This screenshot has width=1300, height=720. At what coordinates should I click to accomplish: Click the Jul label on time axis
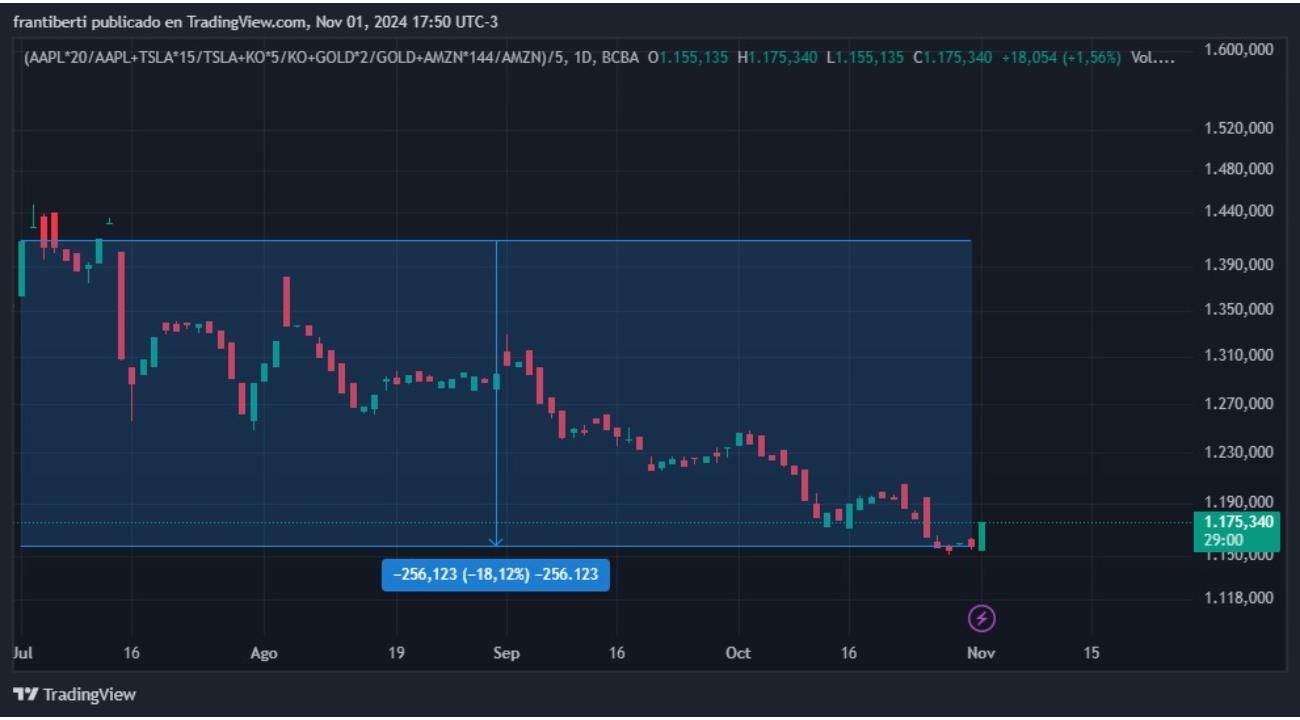[x=22, y=653]
